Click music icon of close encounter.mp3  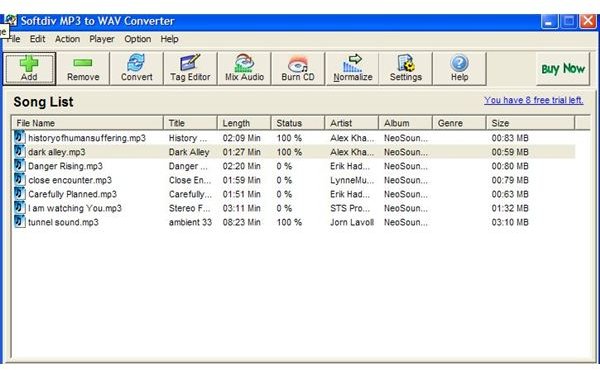[20, 180]
